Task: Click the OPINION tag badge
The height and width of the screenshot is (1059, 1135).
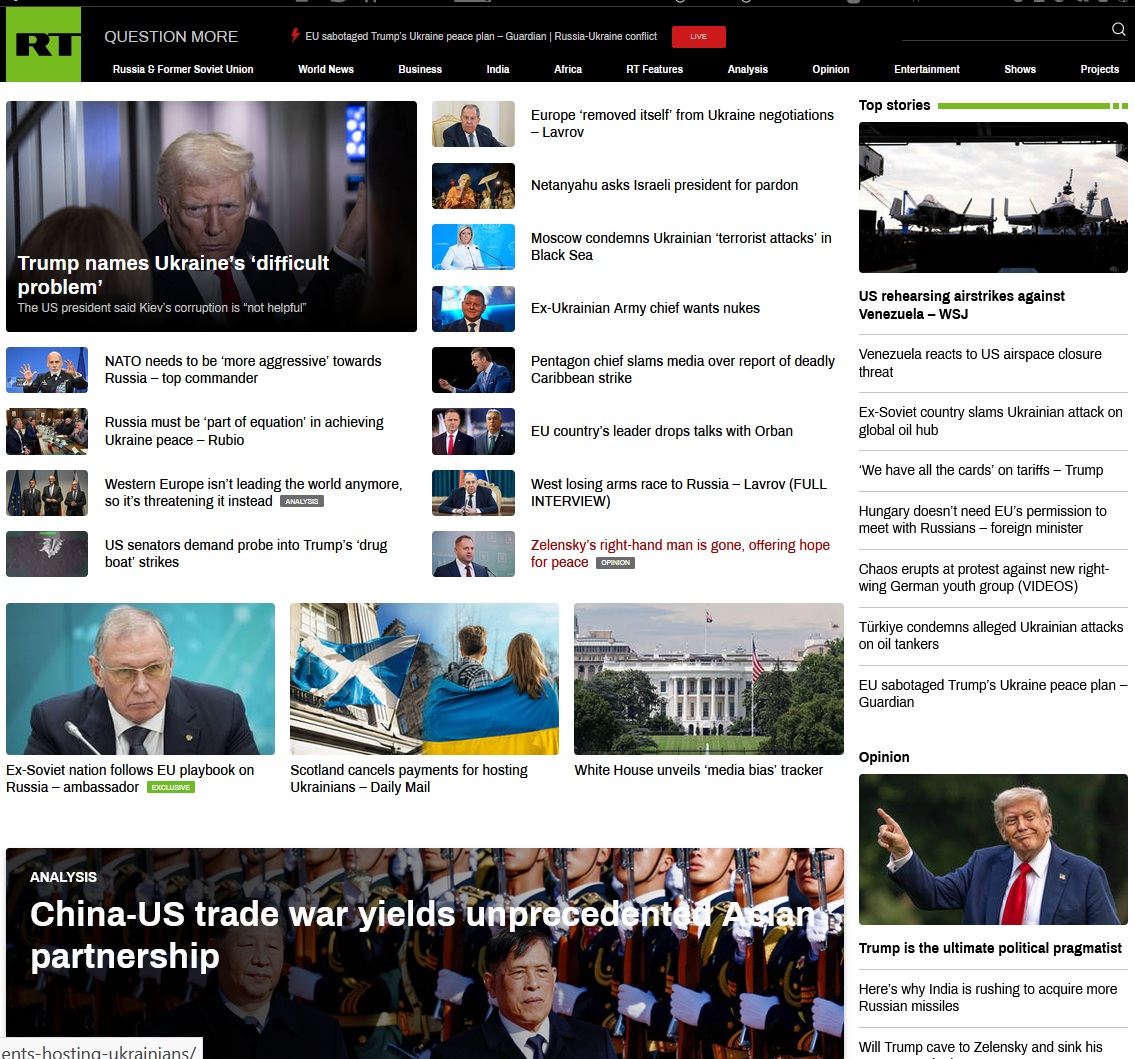Action: pos(615,562)
